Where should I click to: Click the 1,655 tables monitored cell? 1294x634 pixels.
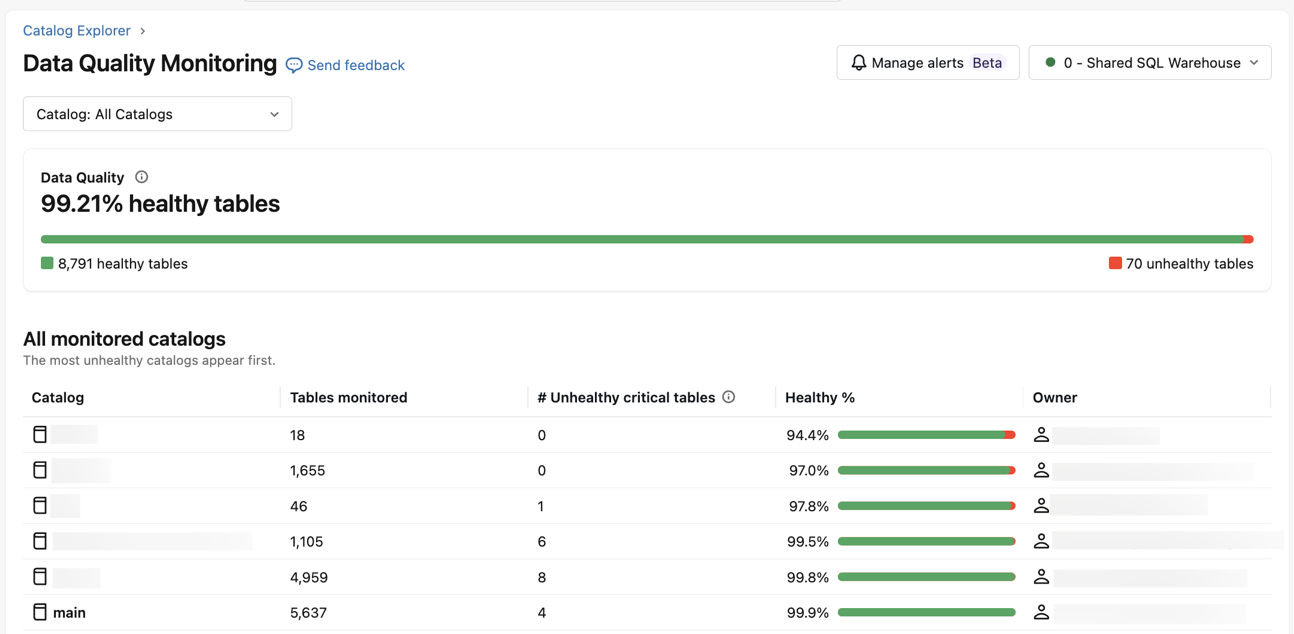point(308,470)
